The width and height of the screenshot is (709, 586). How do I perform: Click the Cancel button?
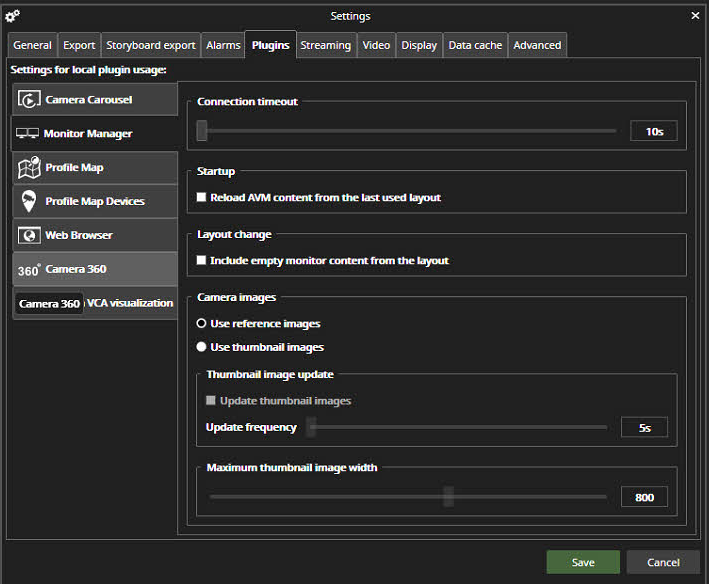pos(663,563)
